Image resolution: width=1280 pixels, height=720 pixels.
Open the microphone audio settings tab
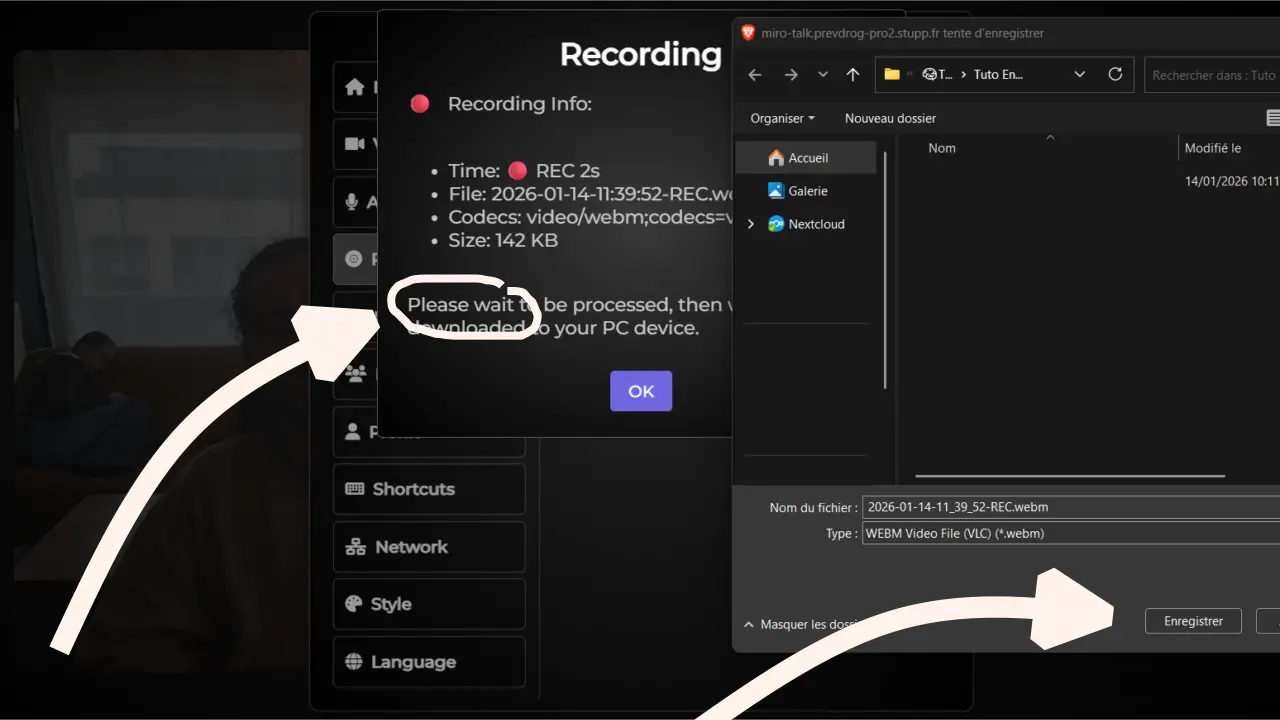click(x=352, y=202)
